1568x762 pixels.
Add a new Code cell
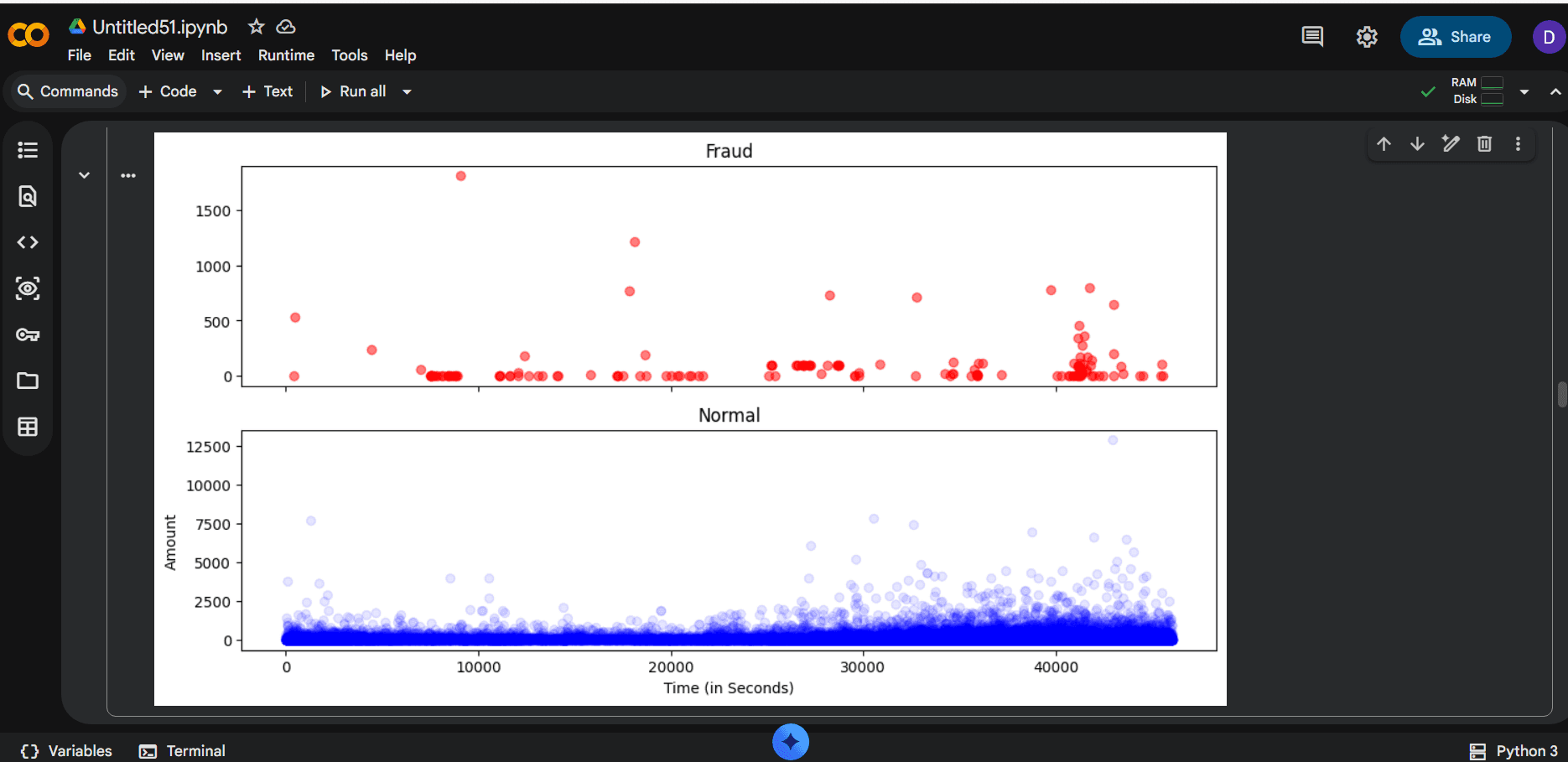tap(168, 91)
